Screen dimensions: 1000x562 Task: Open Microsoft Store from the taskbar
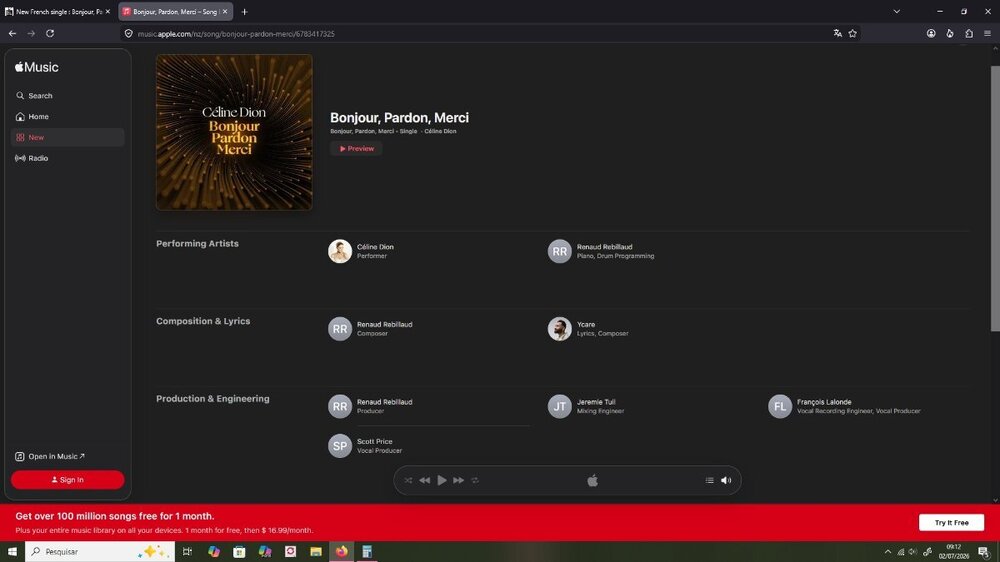click(x=239, y=551)
